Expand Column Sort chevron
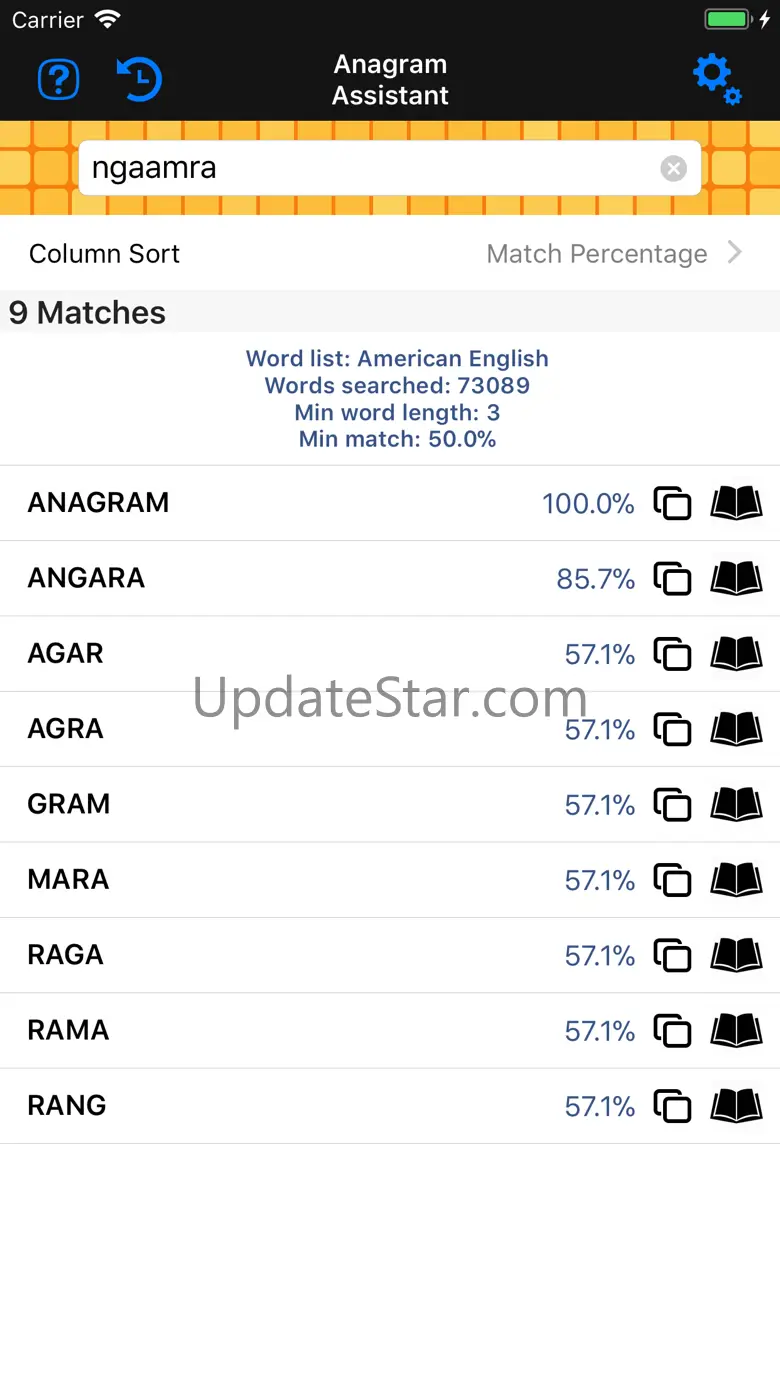 pos(735,253)
